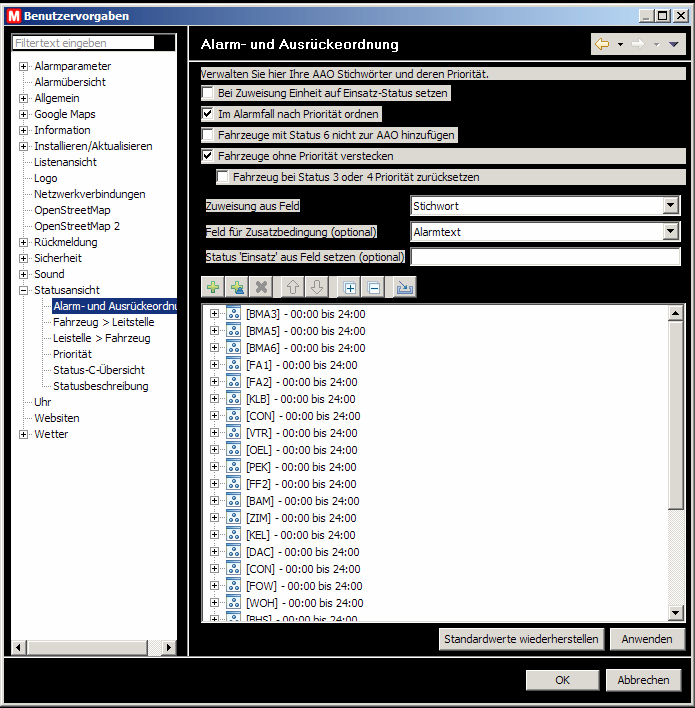Open 'Google Maps' settings in the sidebar
The height and width of the screenshot is (708, 695).
coord(64,114)
